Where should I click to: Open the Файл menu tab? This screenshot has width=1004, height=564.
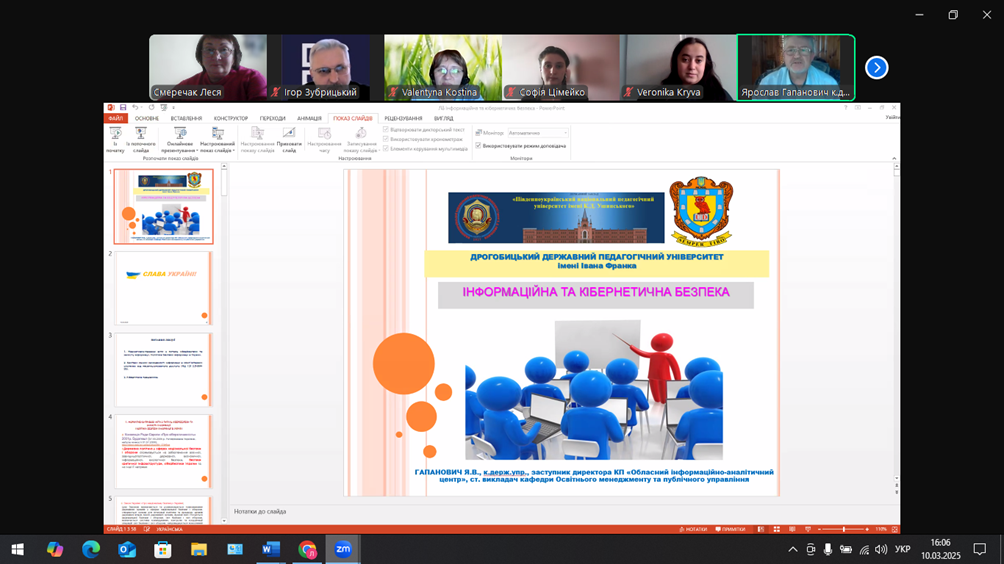[x=116, y=119]
